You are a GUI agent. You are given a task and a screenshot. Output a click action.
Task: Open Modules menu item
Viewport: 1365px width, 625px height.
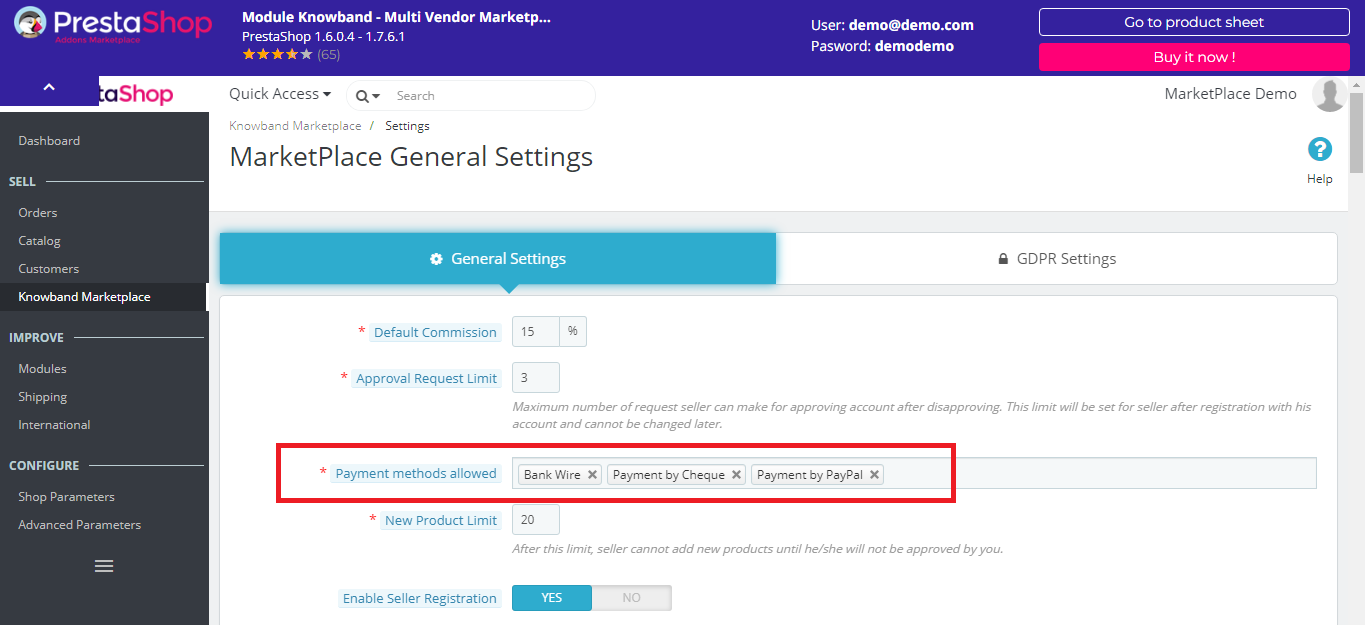[x=42, y=369]
